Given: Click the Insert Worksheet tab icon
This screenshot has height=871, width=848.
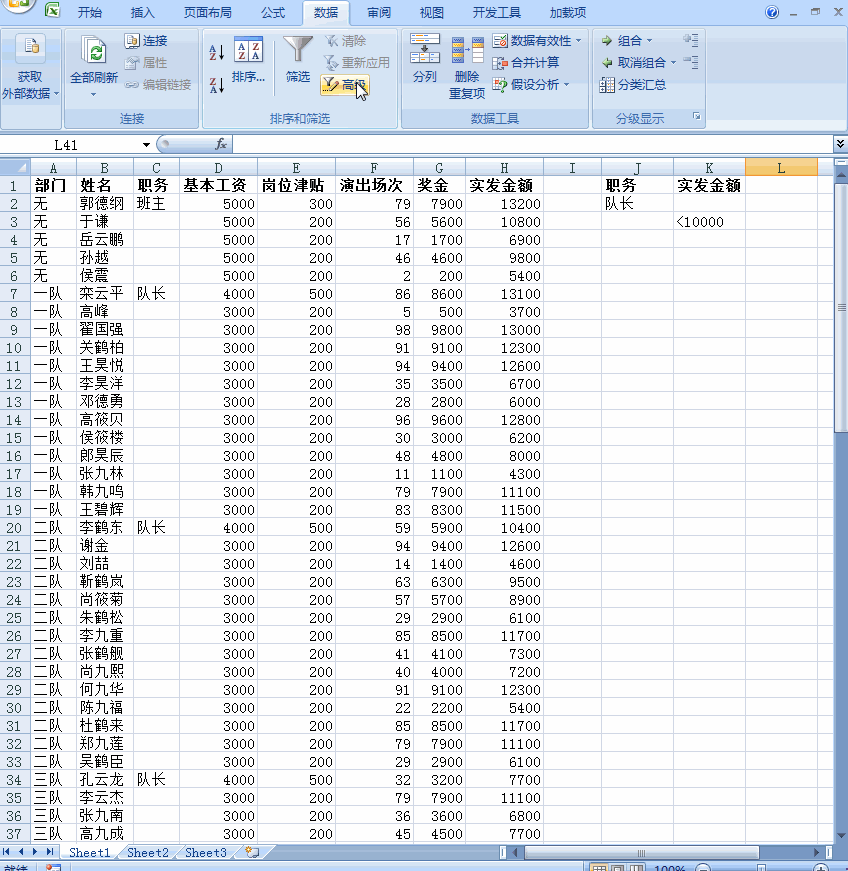Looking at the screenshot, I should tap(252, 852).
